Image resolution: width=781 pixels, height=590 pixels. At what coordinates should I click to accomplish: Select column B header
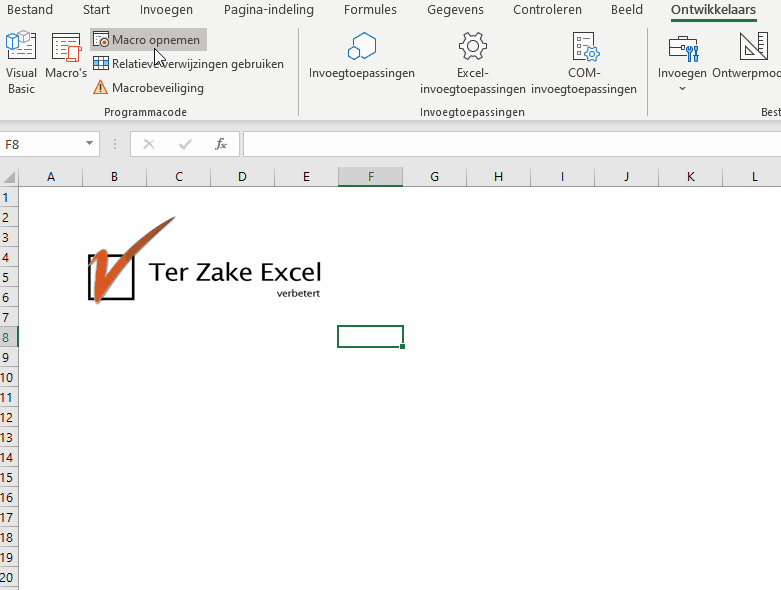click(114, 177)
